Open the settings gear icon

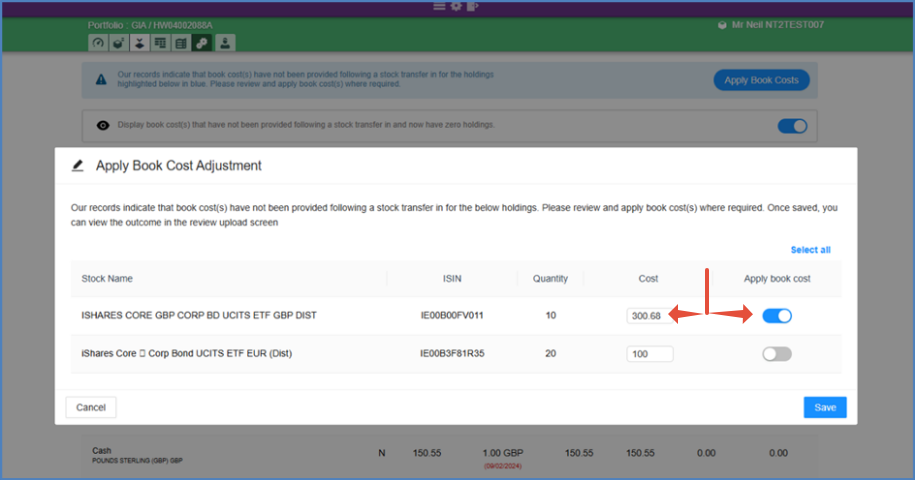(456, 6)
